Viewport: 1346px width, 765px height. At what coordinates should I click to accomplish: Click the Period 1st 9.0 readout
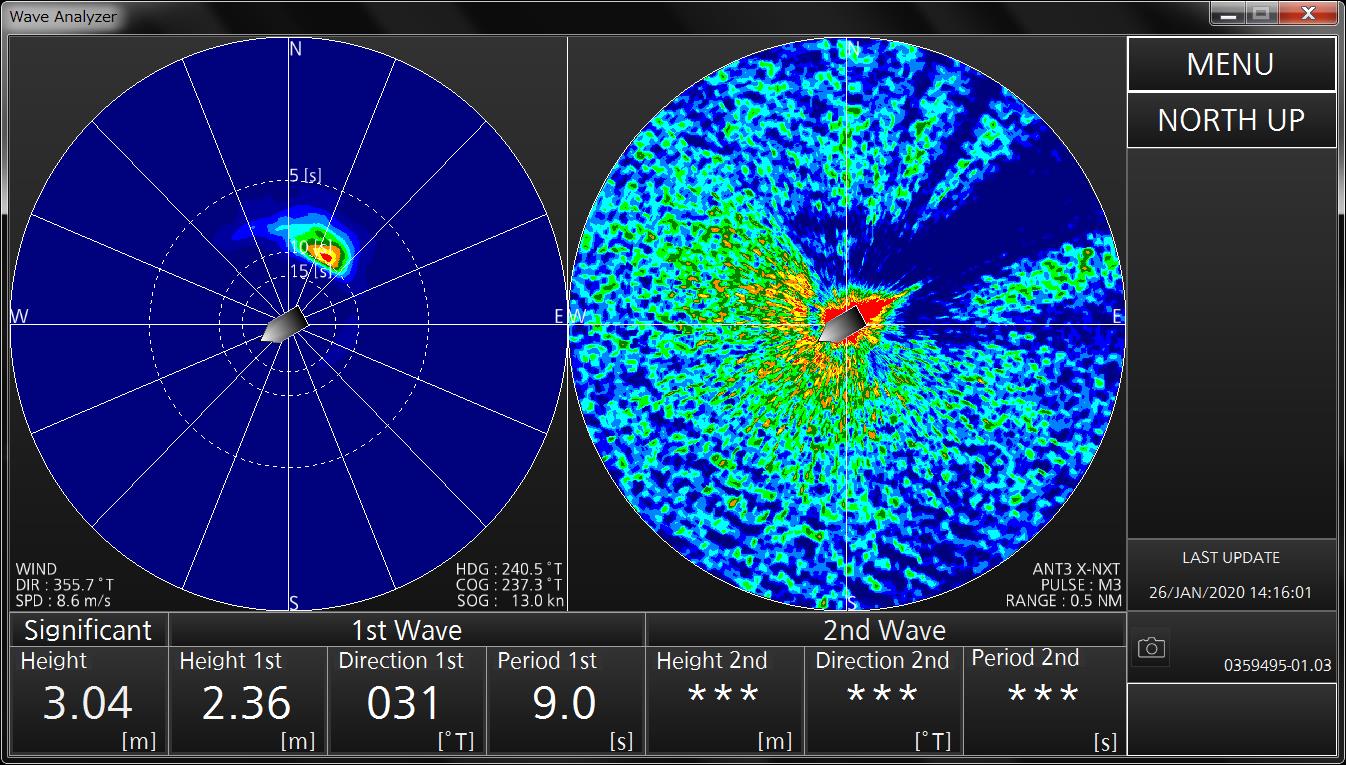(x=564, y=702)
